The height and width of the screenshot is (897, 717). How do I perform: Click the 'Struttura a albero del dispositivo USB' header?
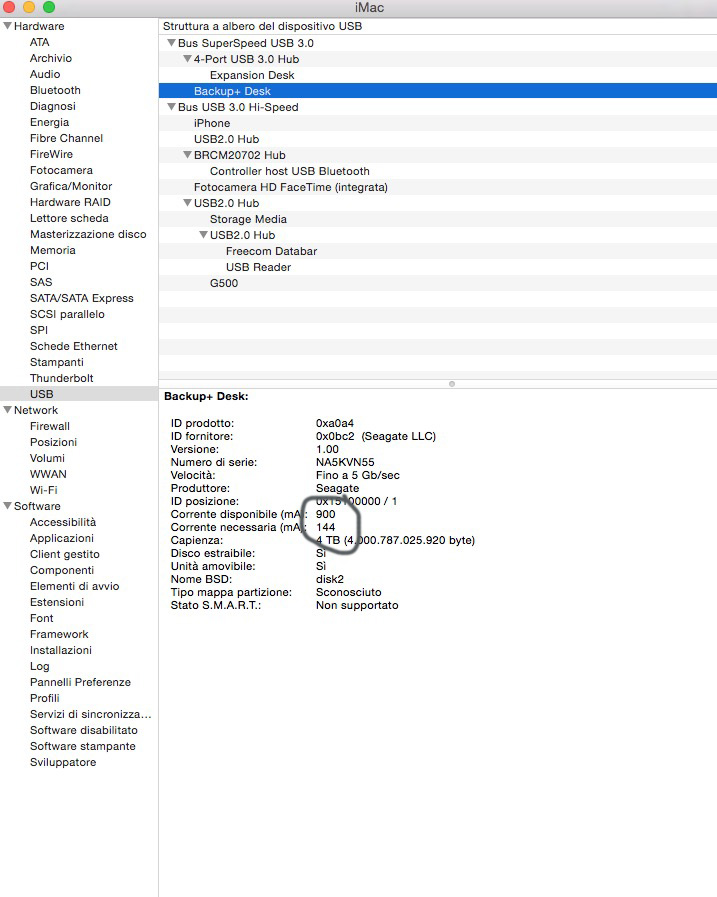(262, 26)
